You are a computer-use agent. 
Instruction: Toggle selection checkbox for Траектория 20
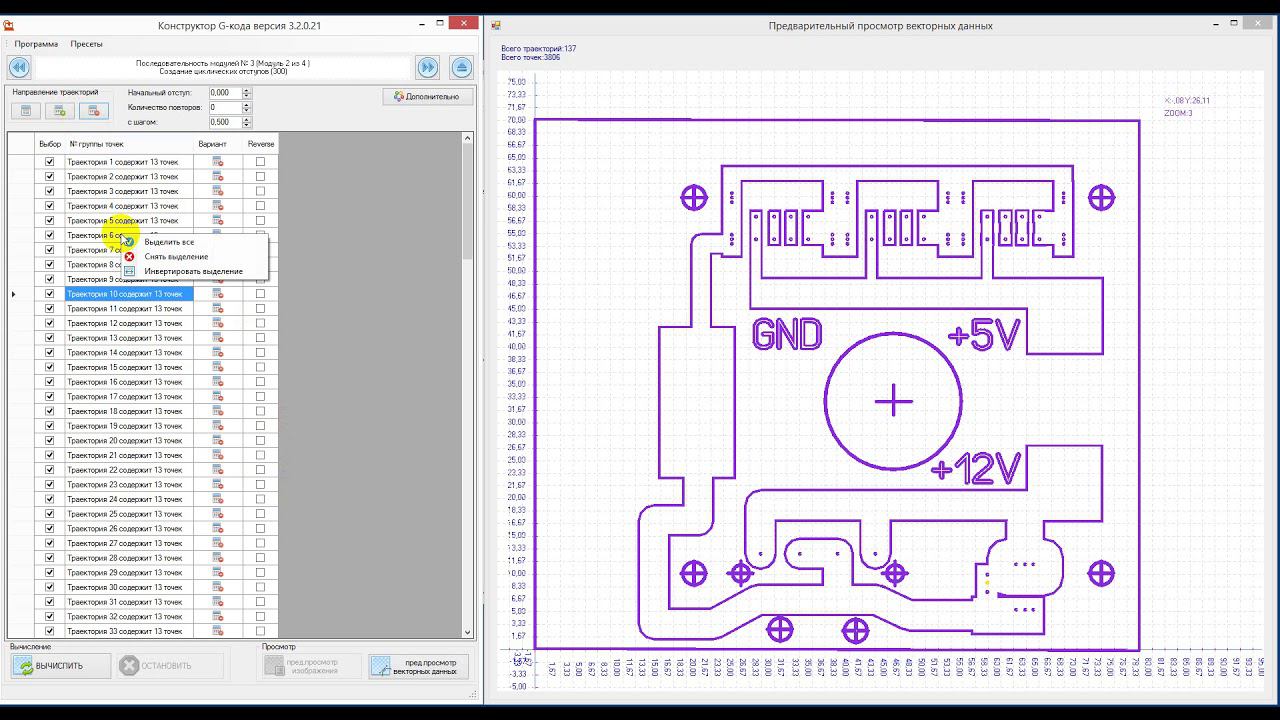point(49,440)
